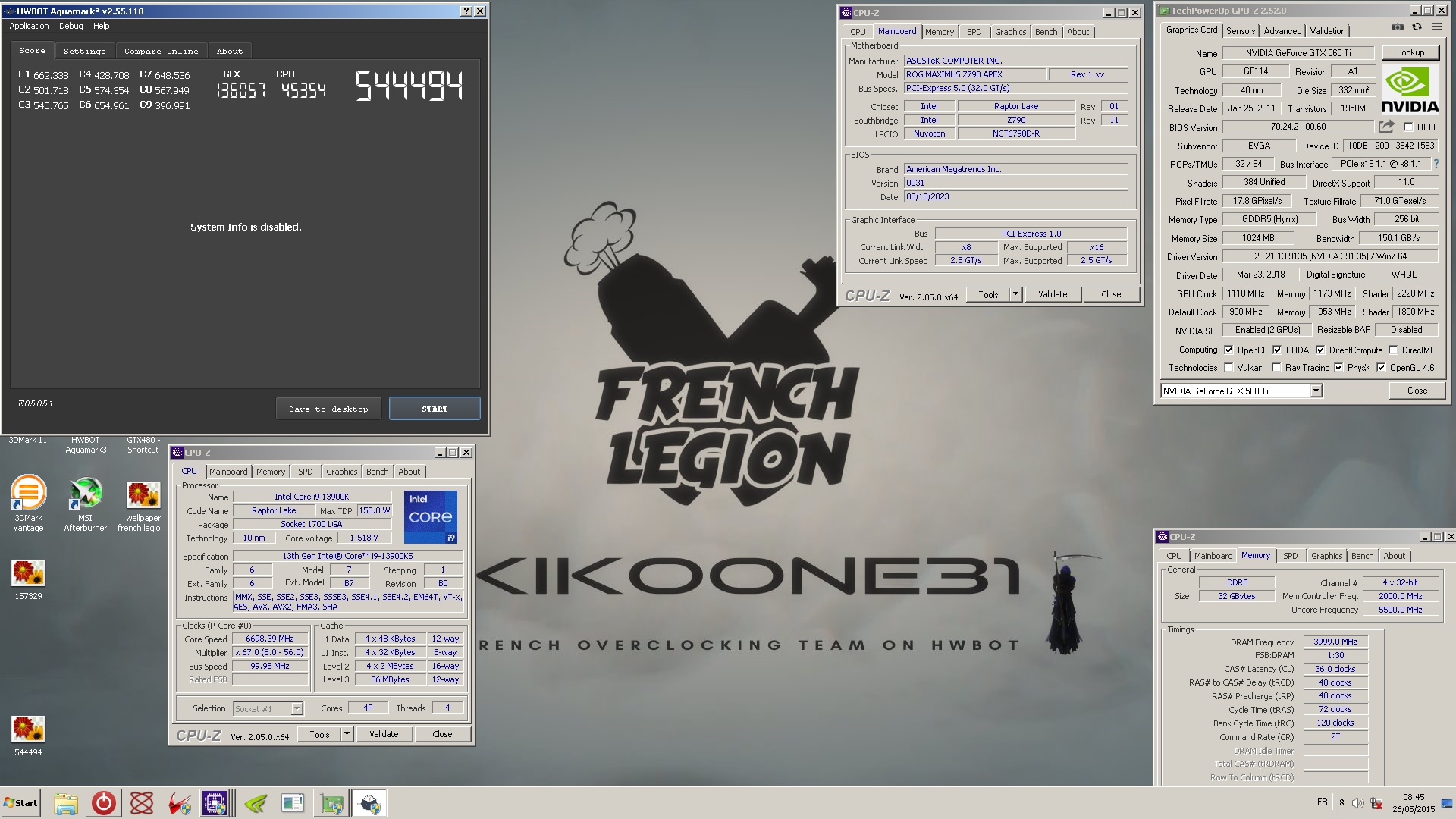Viewport: 1456px width, 819px height.
Task: Toggle the CUDA checkbox
Action: pyautogui.click(x=1277, y=350)
